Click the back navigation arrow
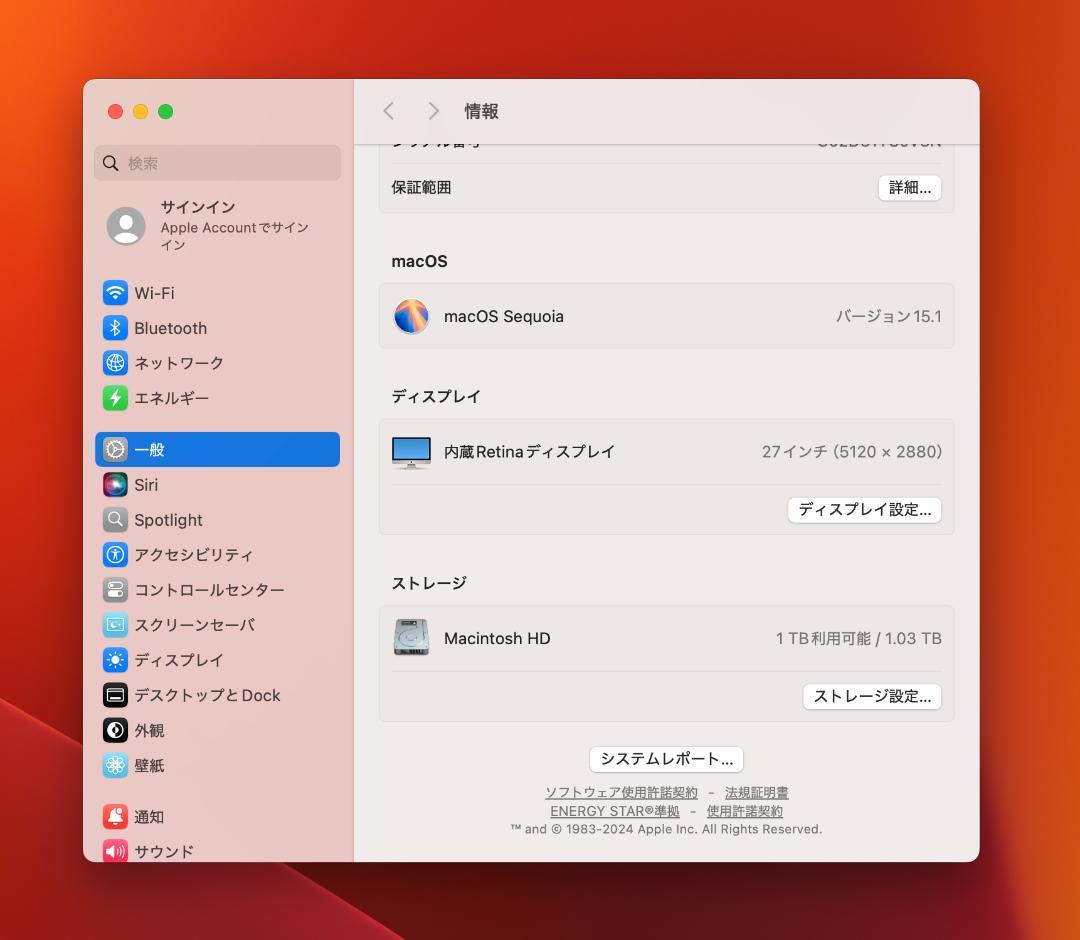The width and height of the screenshot is (1080, 940). click(389, 111)
